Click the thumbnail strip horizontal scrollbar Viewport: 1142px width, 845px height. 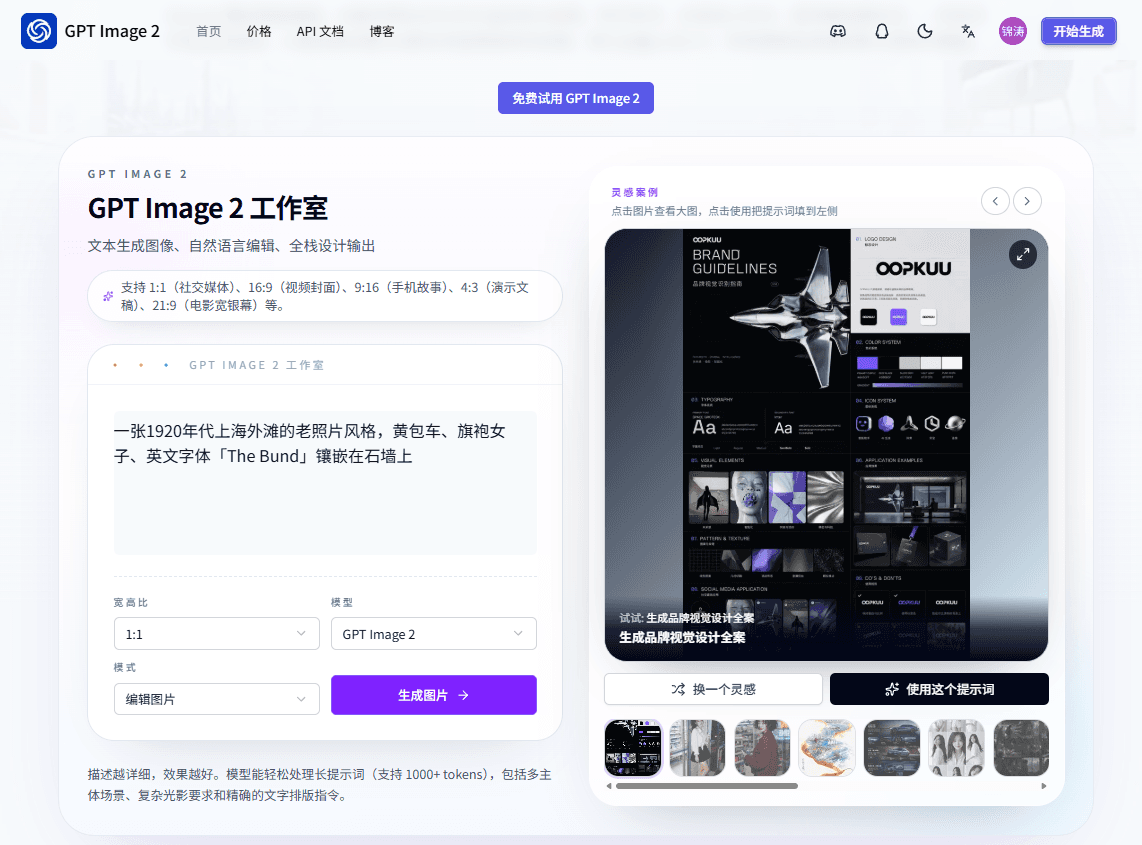706,786
